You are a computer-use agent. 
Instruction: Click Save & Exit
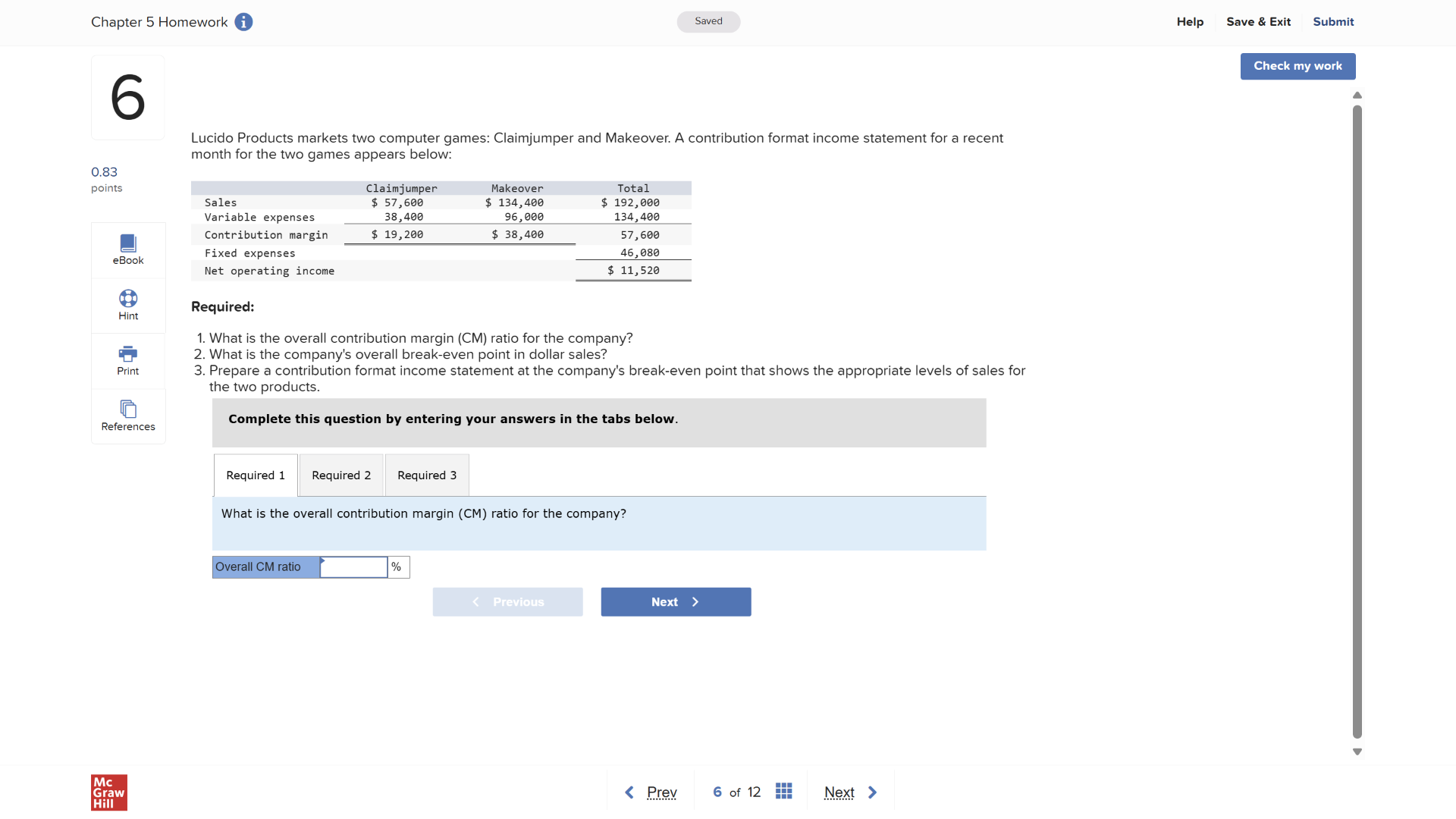(x=1258, y=22)
